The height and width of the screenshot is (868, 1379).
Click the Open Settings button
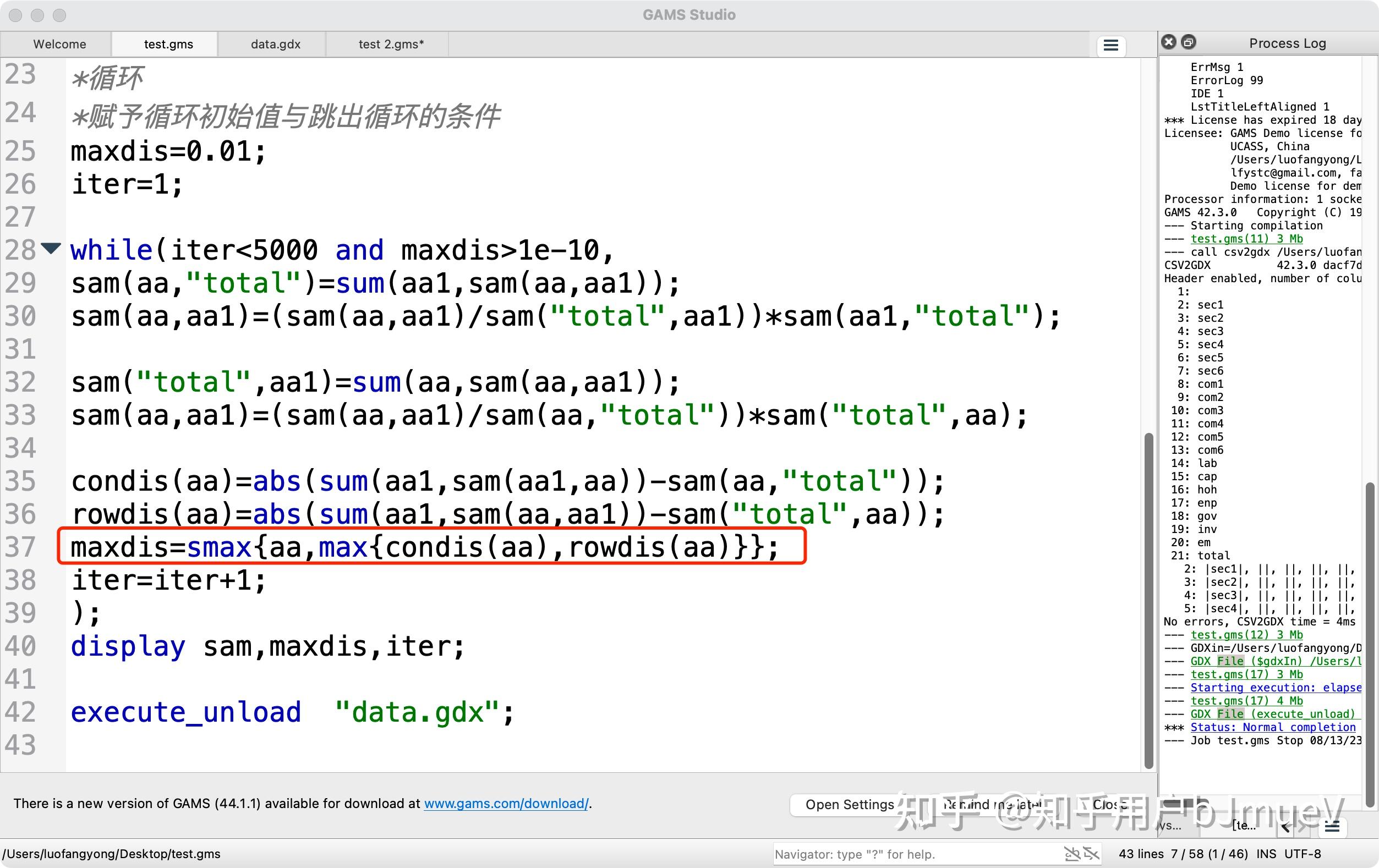click(849, 804)
